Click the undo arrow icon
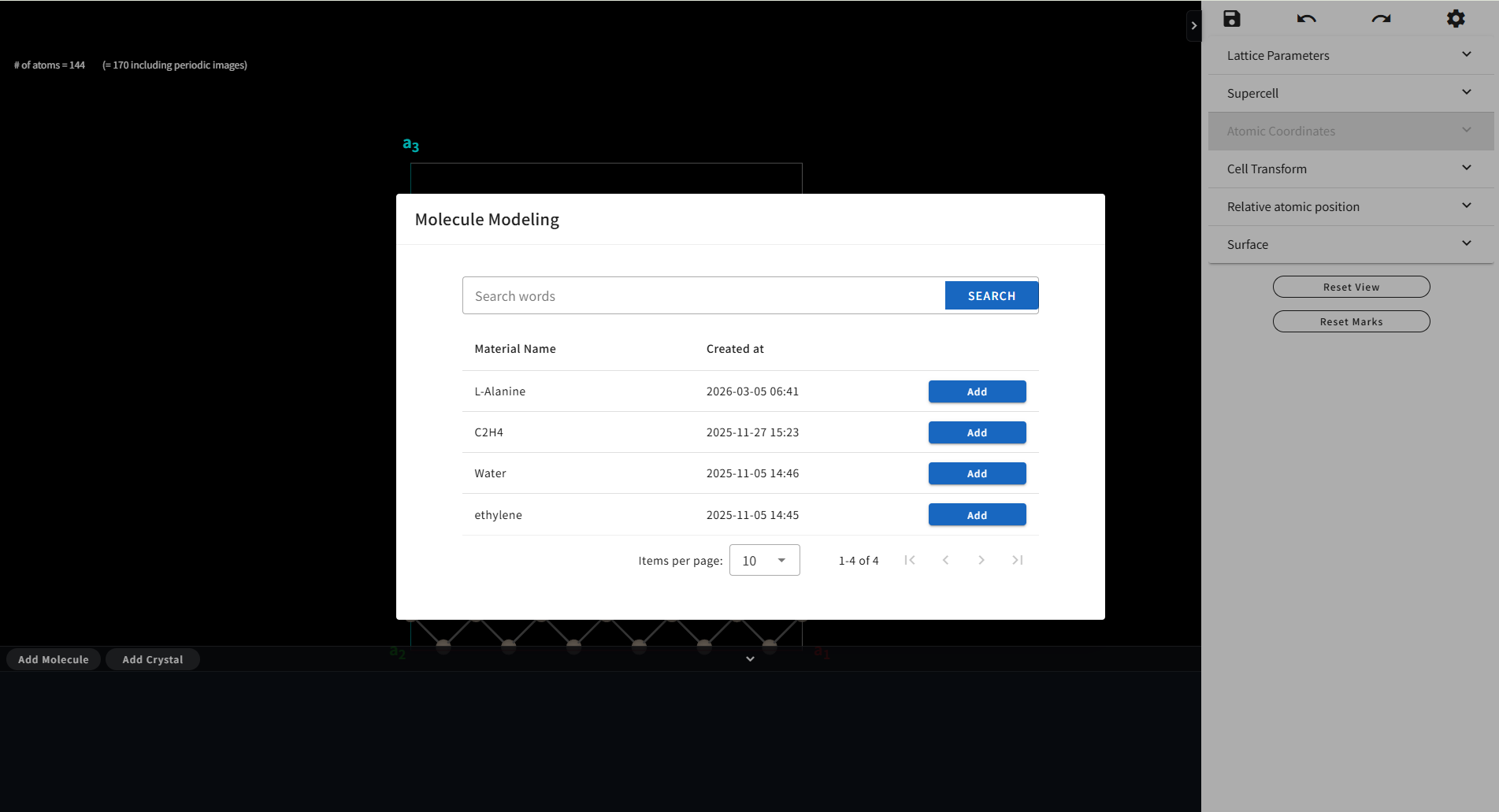The image size is (1499, 812). (1306, 19)
